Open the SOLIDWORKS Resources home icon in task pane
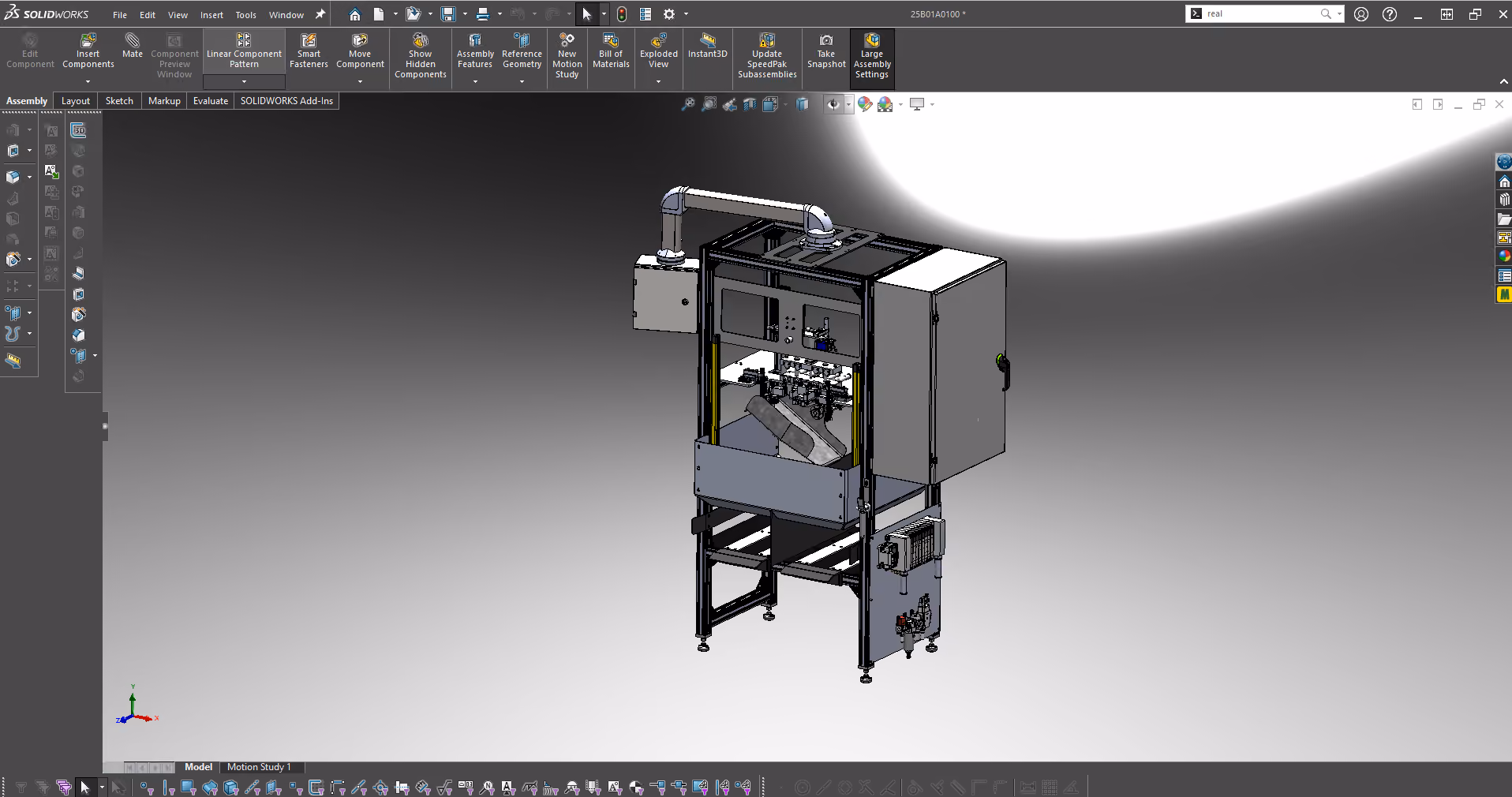Image resolution: width=1512 pixels, height=797 pixels. point(1504,181)
